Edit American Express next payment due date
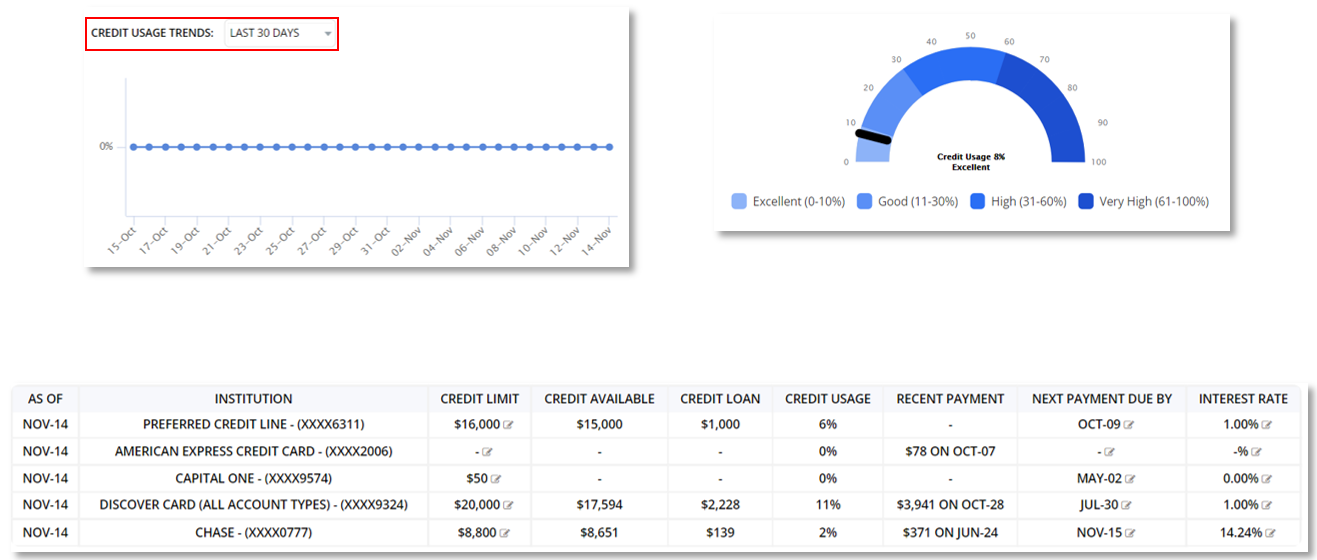 [1109, 452]
